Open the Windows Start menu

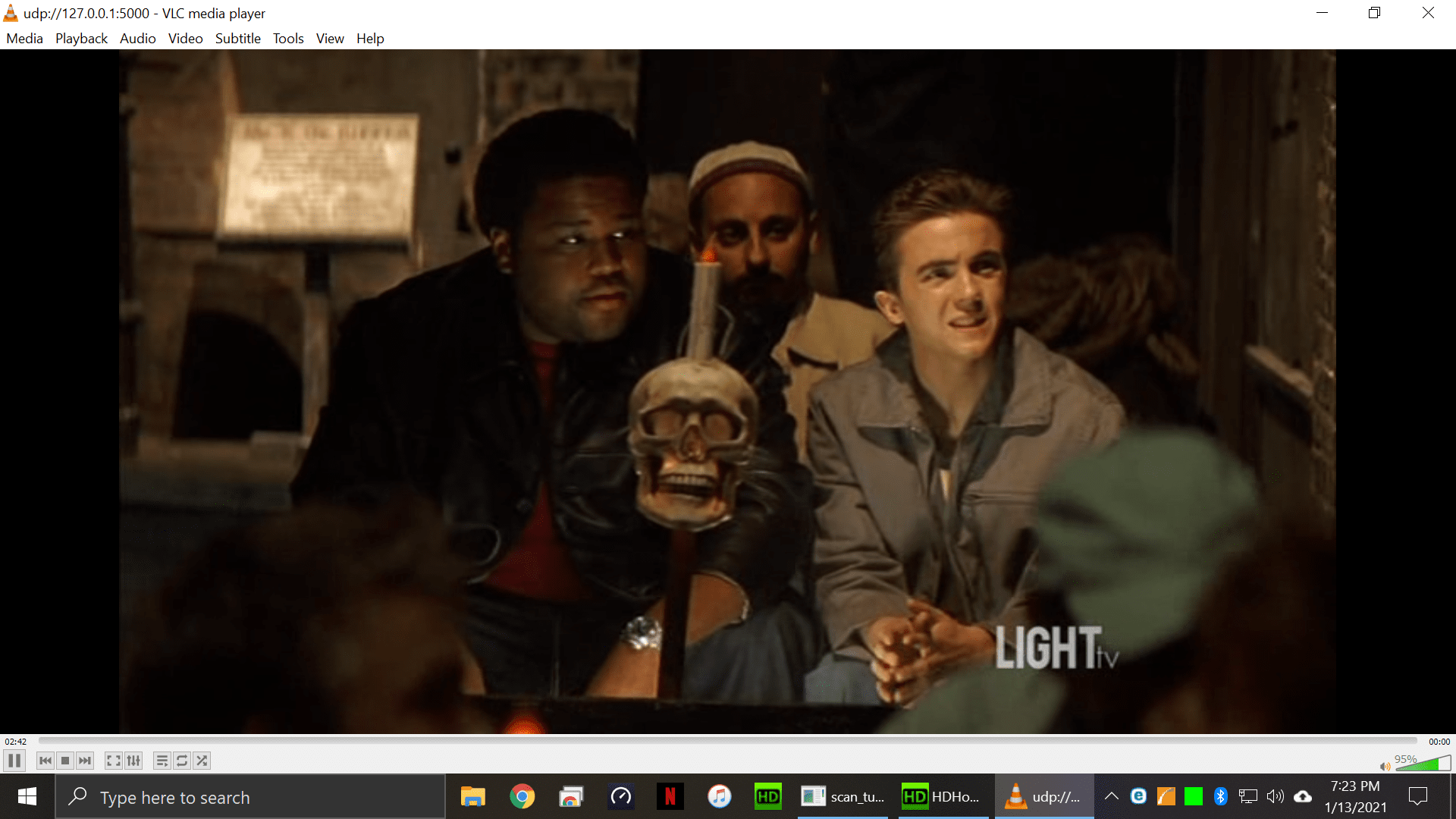27,796
